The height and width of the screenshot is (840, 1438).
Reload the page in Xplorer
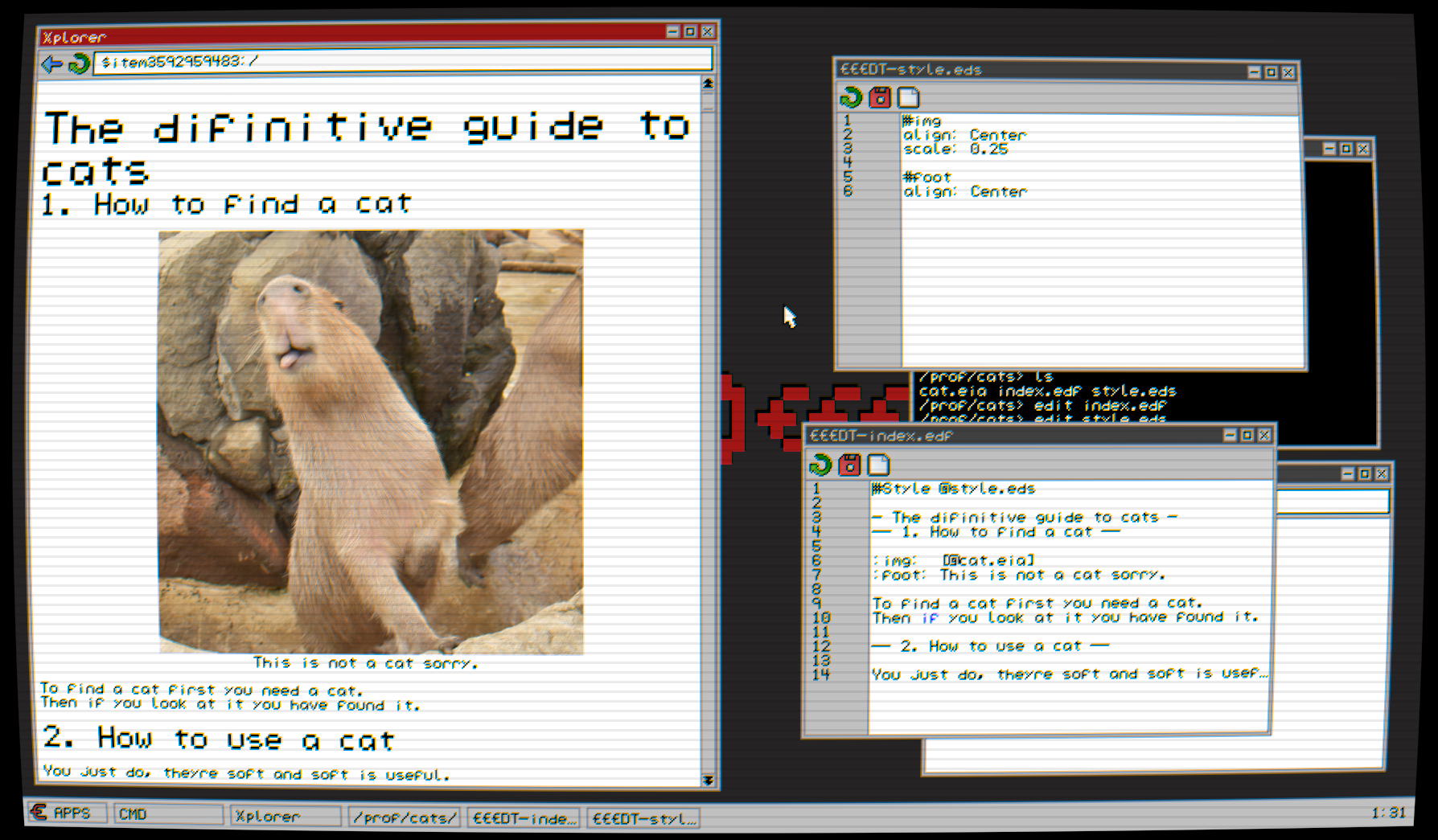click(79, 63)
